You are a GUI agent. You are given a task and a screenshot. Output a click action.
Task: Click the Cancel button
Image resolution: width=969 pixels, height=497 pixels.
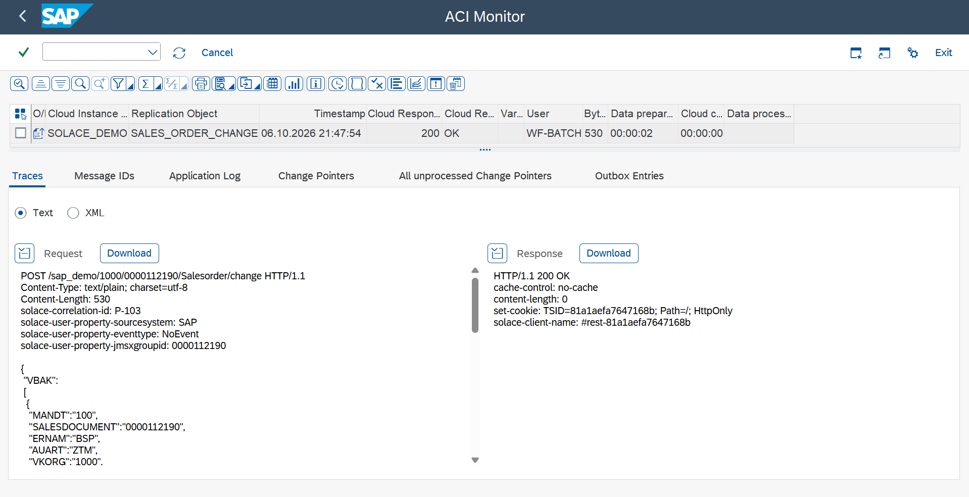(217, 53)
